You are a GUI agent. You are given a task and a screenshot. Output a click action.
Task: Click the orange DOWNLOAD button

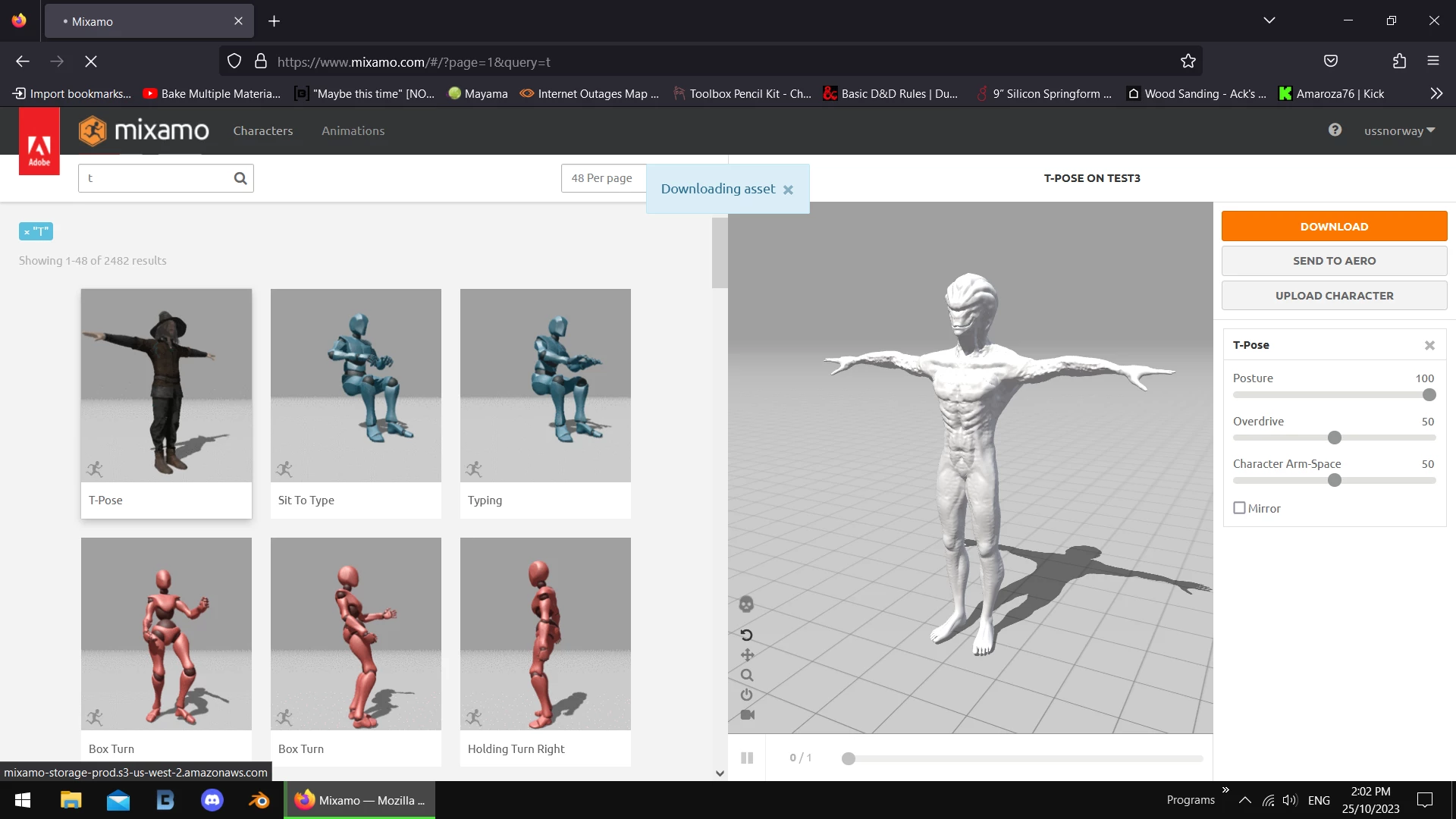coord(1334,226)
